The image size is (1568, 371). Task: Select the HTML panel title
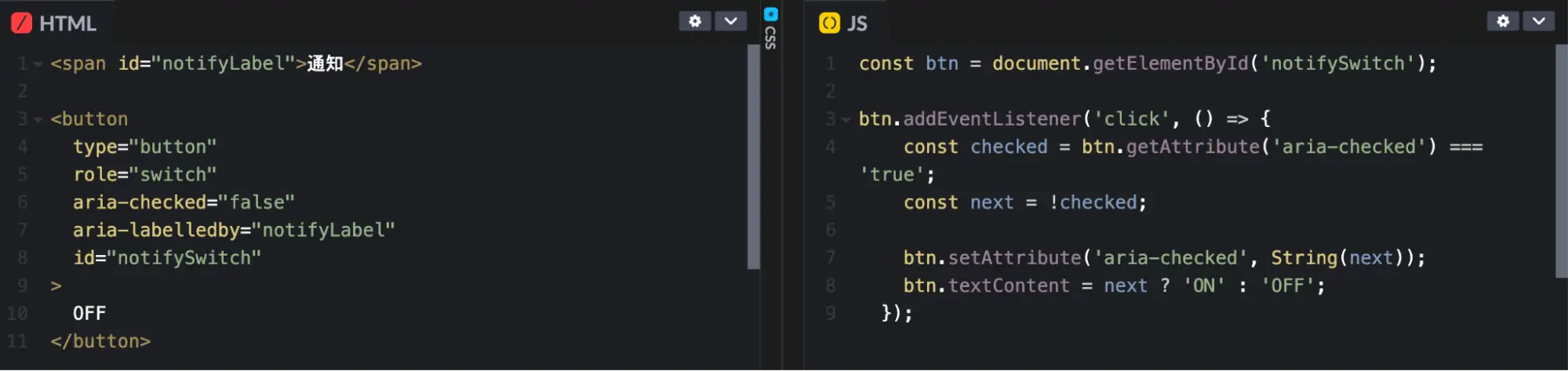[67, 24]
